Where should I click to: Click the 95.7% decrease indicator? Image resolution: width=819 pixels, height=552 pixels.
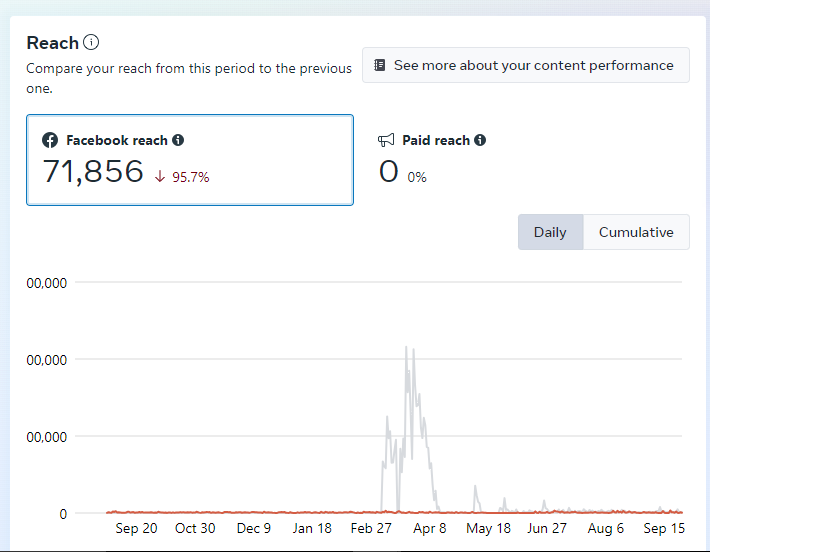click(190, 177)
